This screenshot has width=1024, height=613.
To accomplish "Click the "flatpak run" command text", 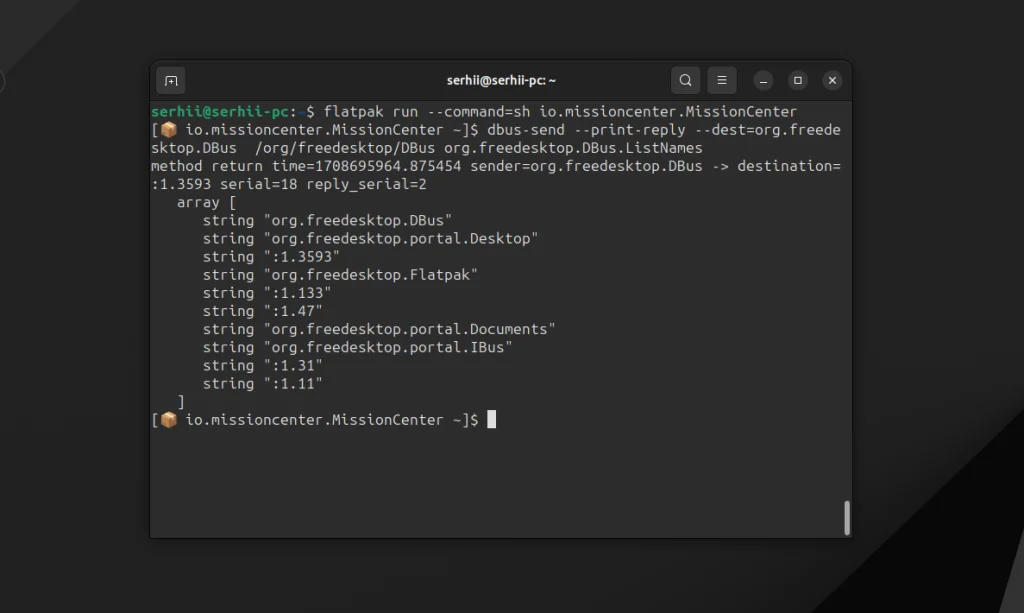I will 364,112.
